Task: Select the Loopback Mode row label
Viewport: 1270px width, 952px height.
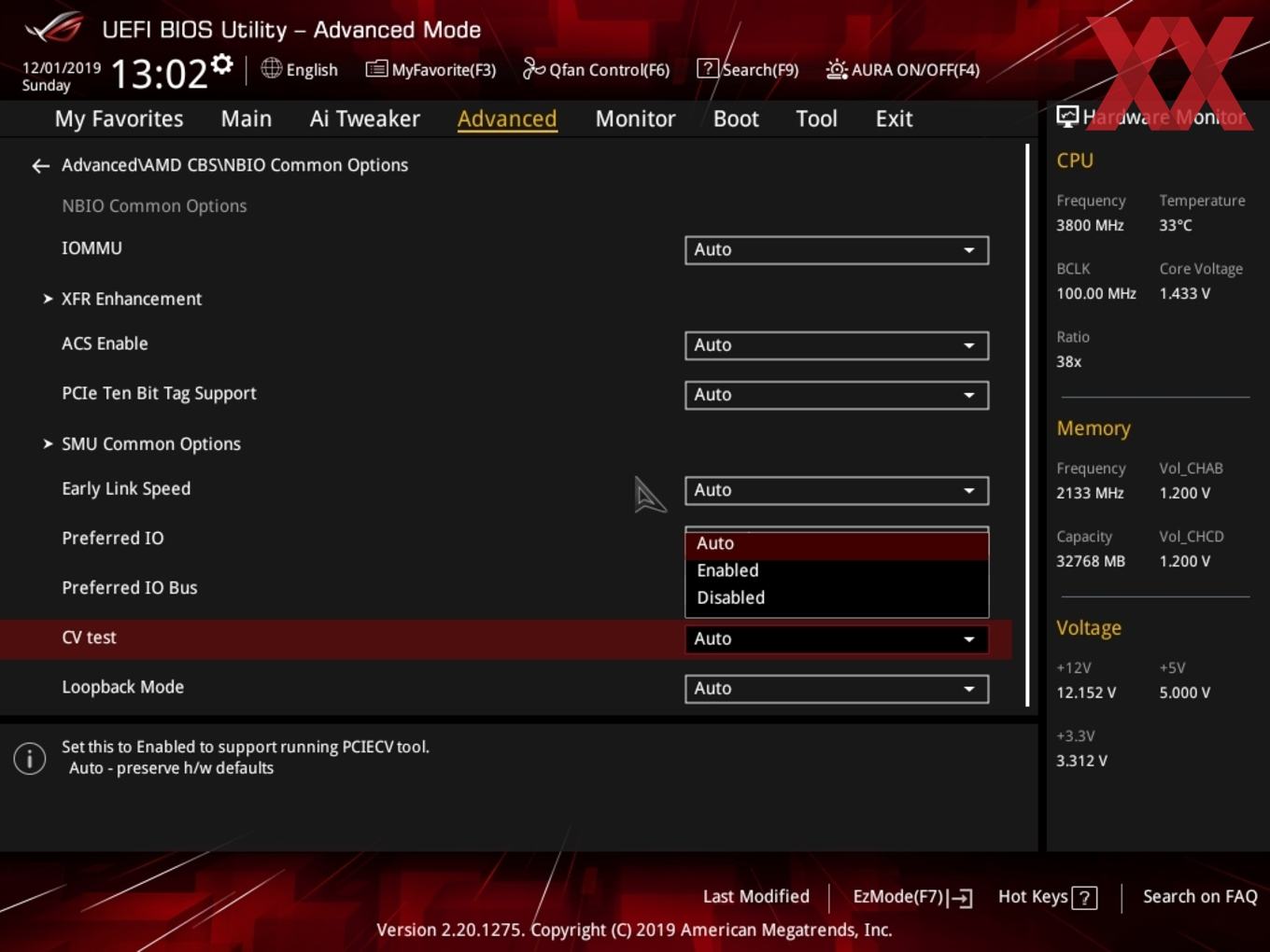Action: (x=123, y=687)
